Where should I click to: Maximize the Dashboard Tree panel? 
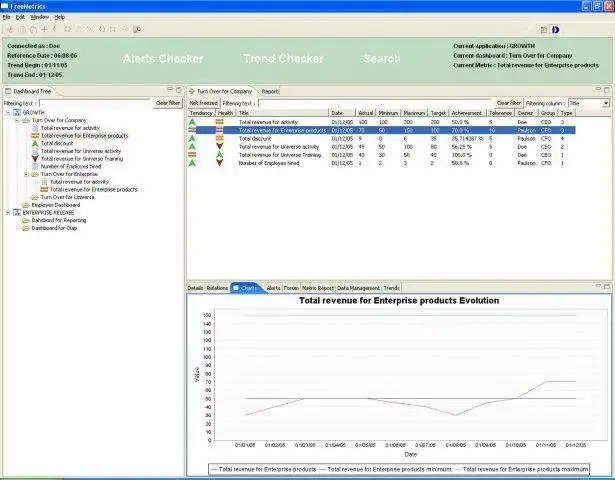178,90
